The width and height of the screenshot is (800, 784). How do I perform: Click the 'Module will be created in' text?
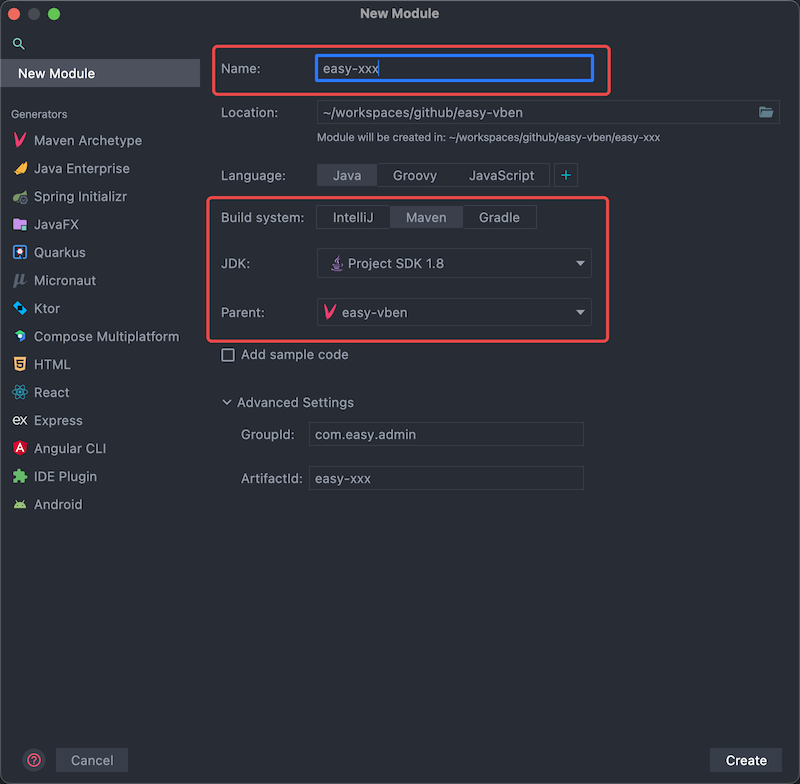488,138
